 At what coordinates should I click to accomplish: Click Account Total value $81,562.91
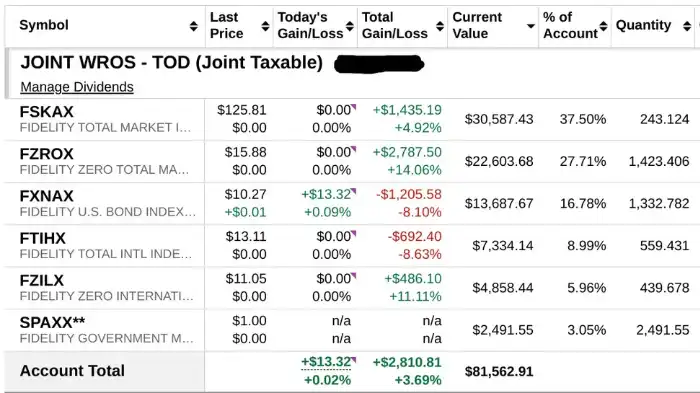tap(499, 372)
